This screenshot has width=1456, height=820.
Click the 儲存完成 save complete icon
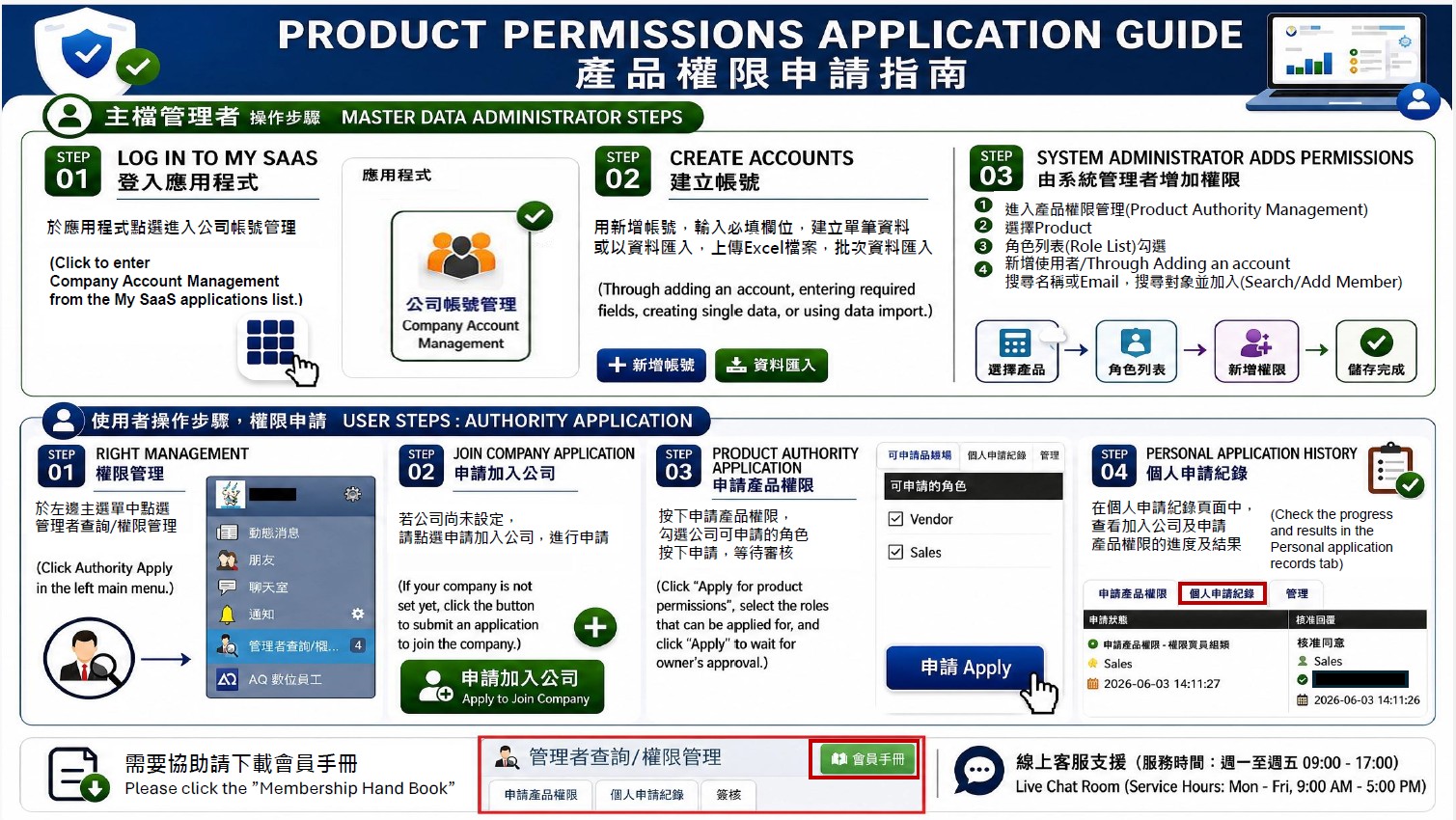coord(1376,351)
